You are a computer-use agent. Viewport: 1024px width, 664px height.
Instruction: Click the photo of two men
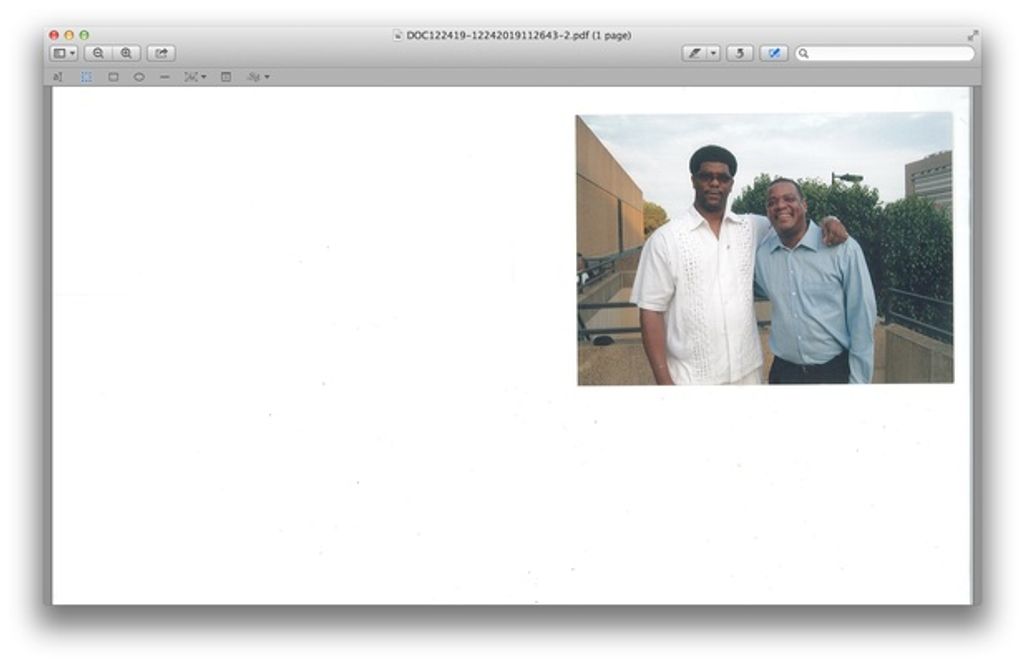click(x=765, y=249)
